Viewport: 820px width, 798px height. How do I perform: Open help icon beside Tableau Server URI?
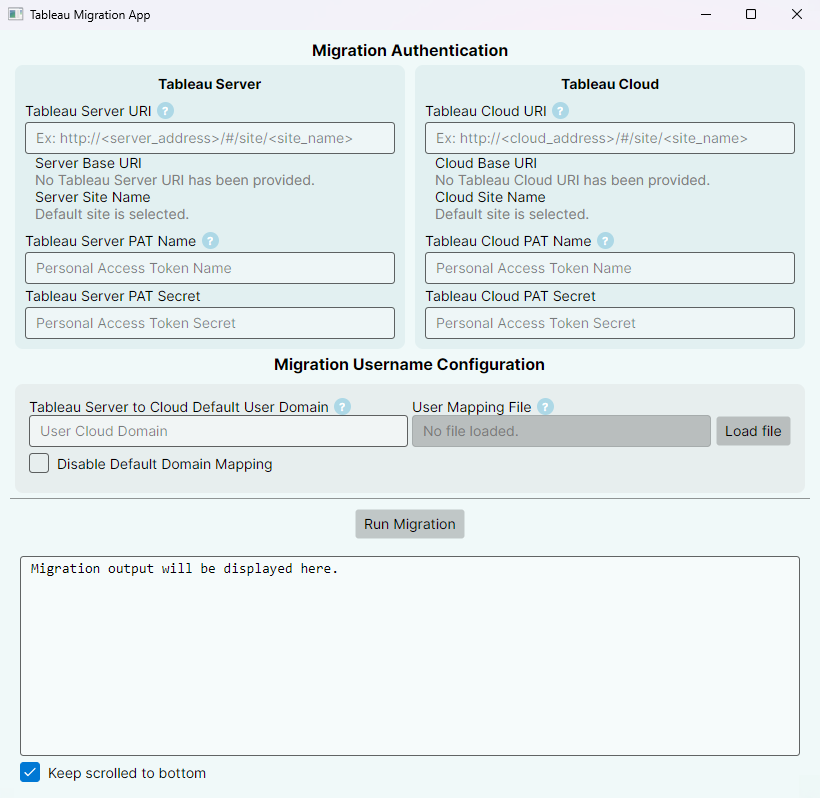165,111
